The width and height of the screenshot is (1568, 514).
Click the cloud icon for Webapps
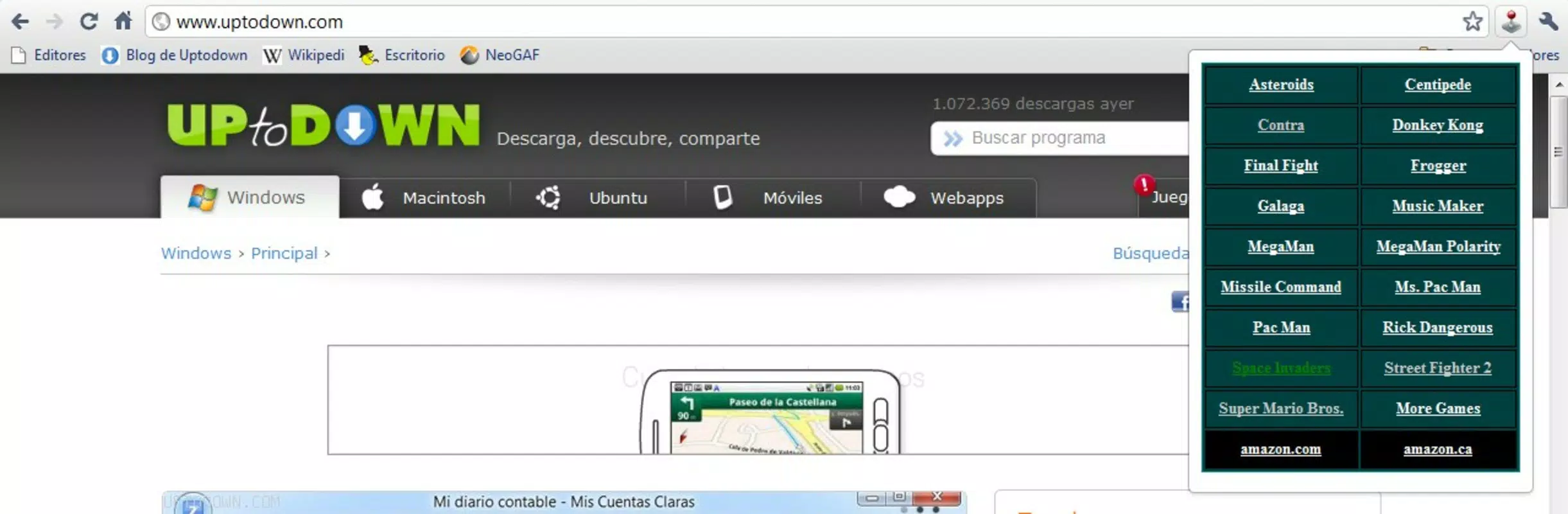pyautogui.click(x=900, y=197)
